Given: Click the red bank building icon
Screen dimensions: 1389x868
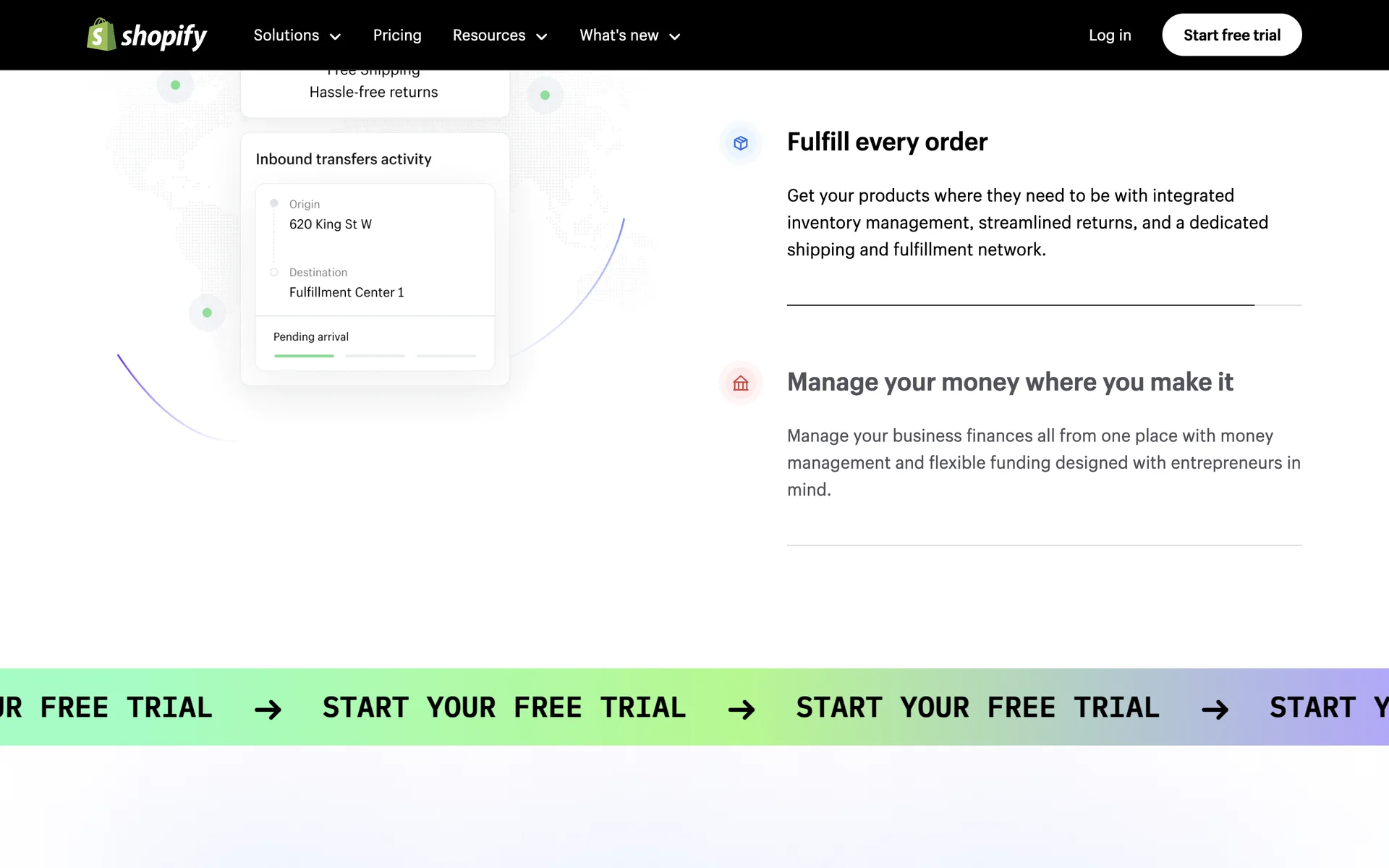Looking at the screenshot, I should 740,383.
